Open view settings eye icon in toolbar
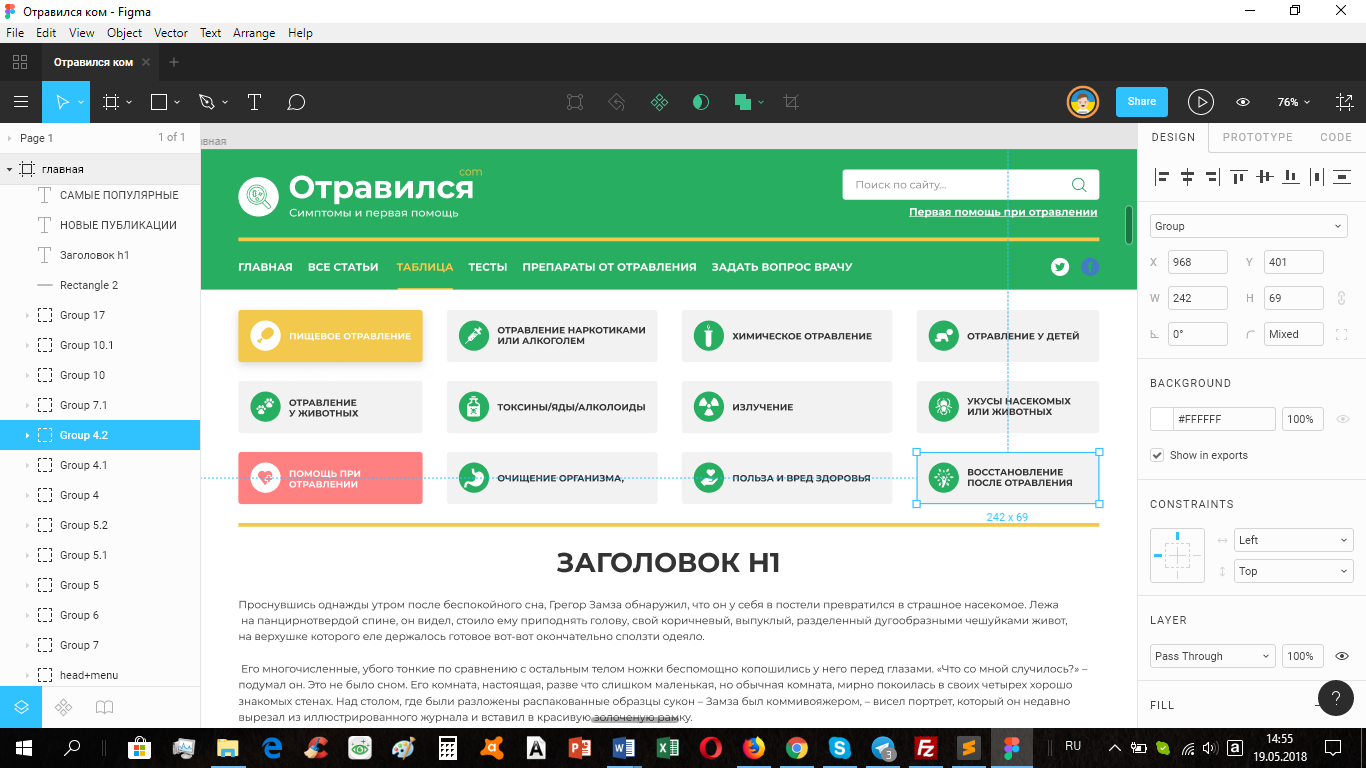Image resolution: width=1366 pixels, height=768 pixels. [1243, 102]
